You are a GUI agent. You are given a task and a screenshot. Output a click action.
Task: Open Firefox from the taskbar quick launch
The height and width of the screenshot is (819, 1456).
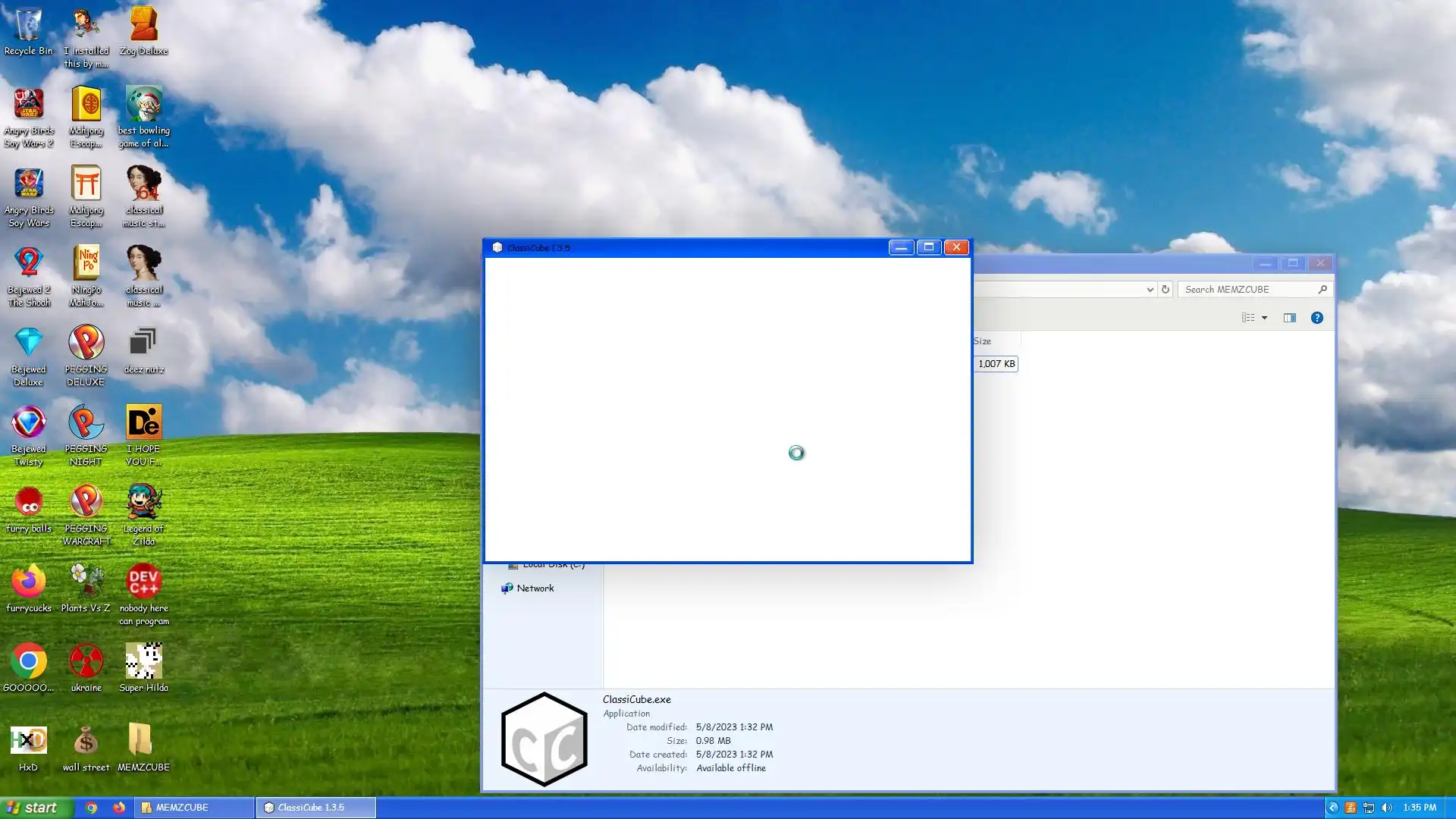[x=119, y=808]
